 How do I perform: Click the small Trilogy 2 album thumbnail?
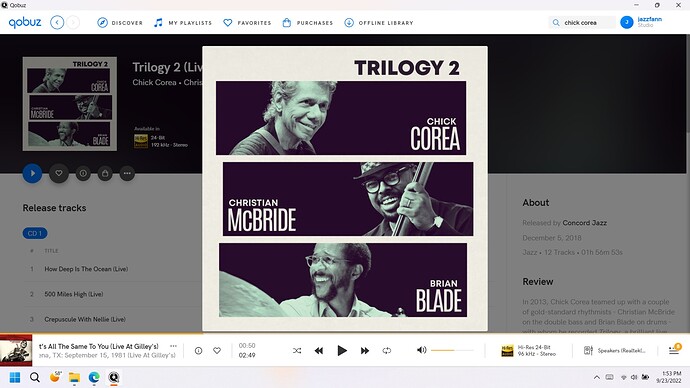click(x=70, y=104)
